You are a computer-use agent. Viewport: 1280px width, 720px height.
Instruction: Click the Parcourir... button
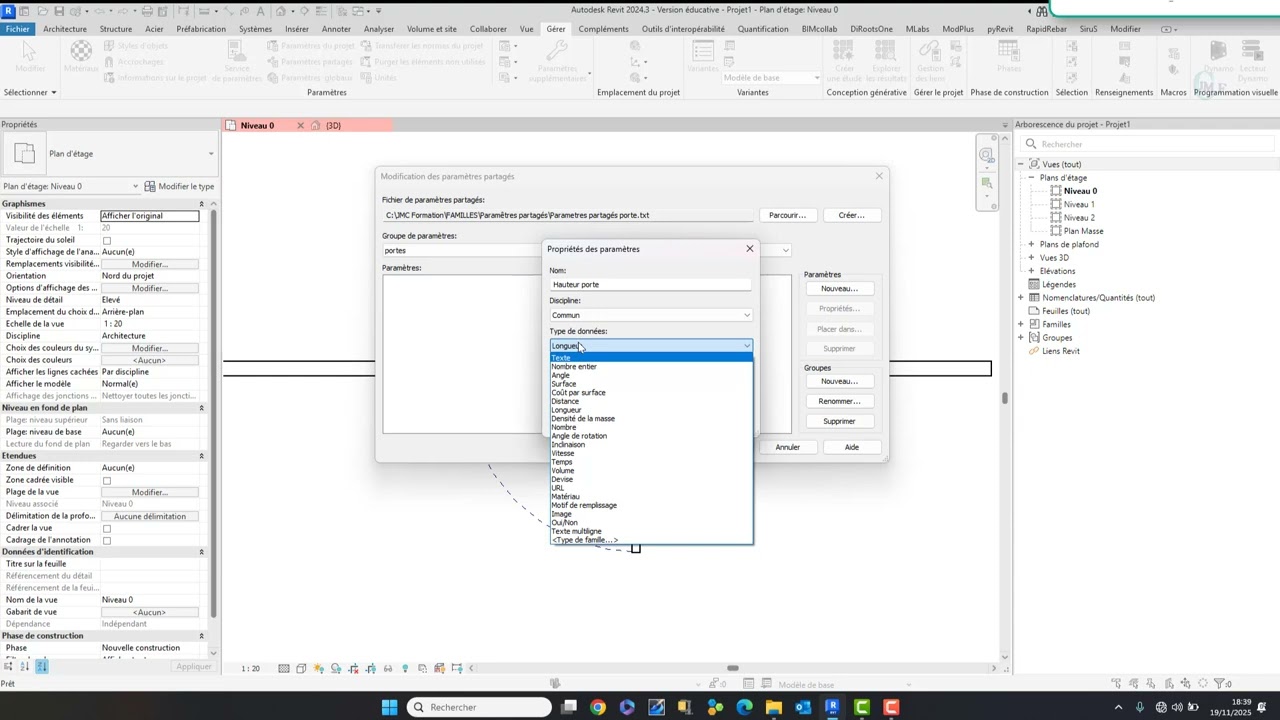[x=787, y=215]
